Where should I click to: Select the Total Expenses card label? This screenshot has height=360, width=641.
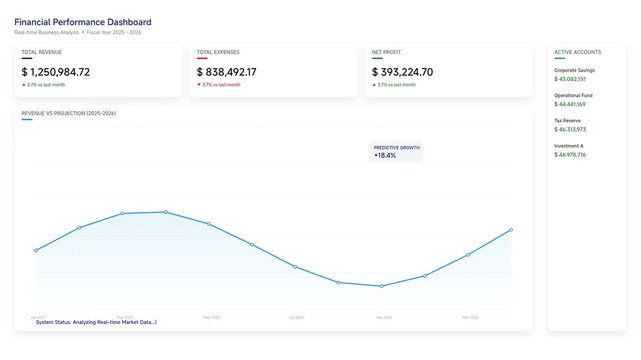(218, 52)
